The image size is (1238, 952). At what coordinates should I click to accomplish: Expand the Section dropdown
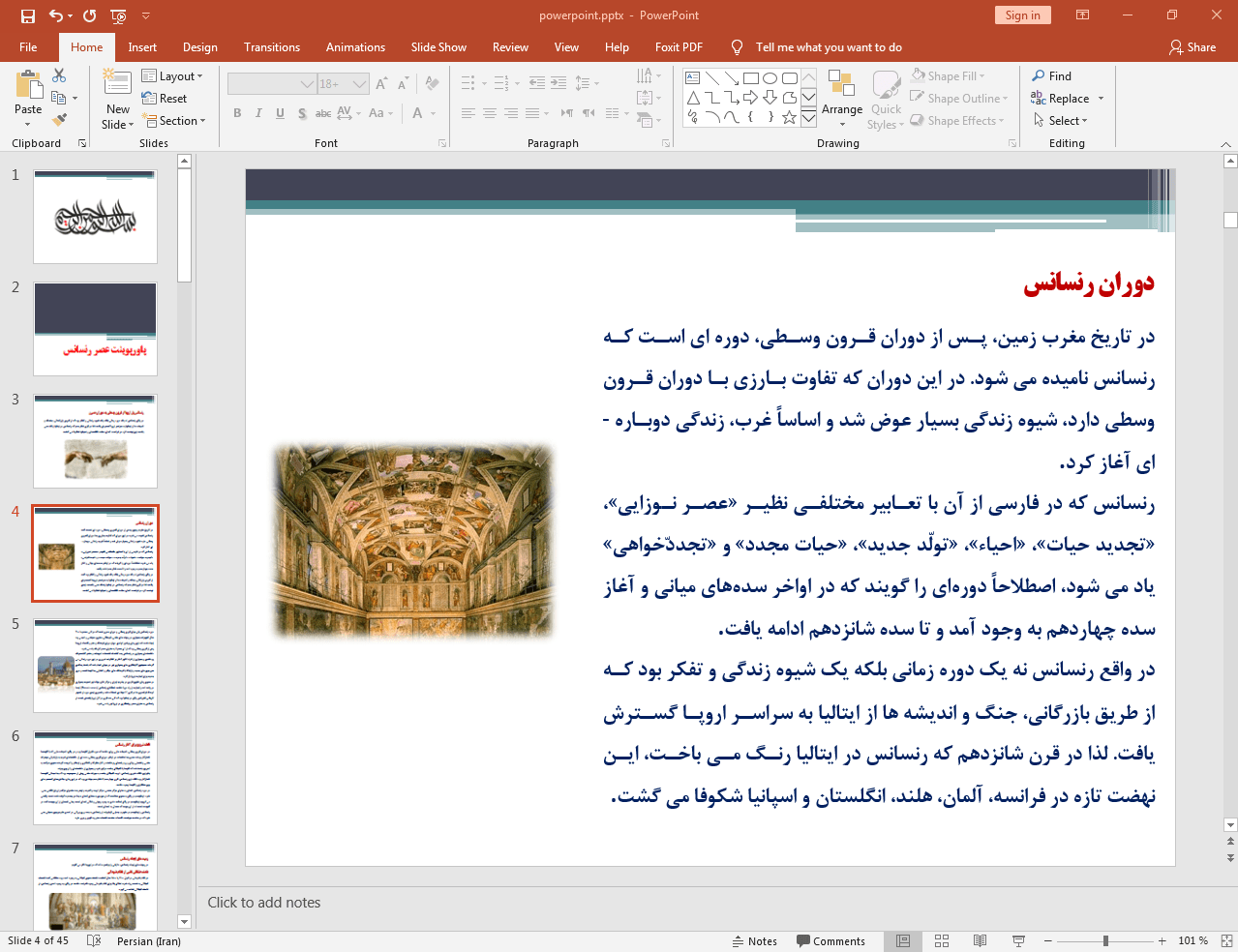[x=174, y=120]
